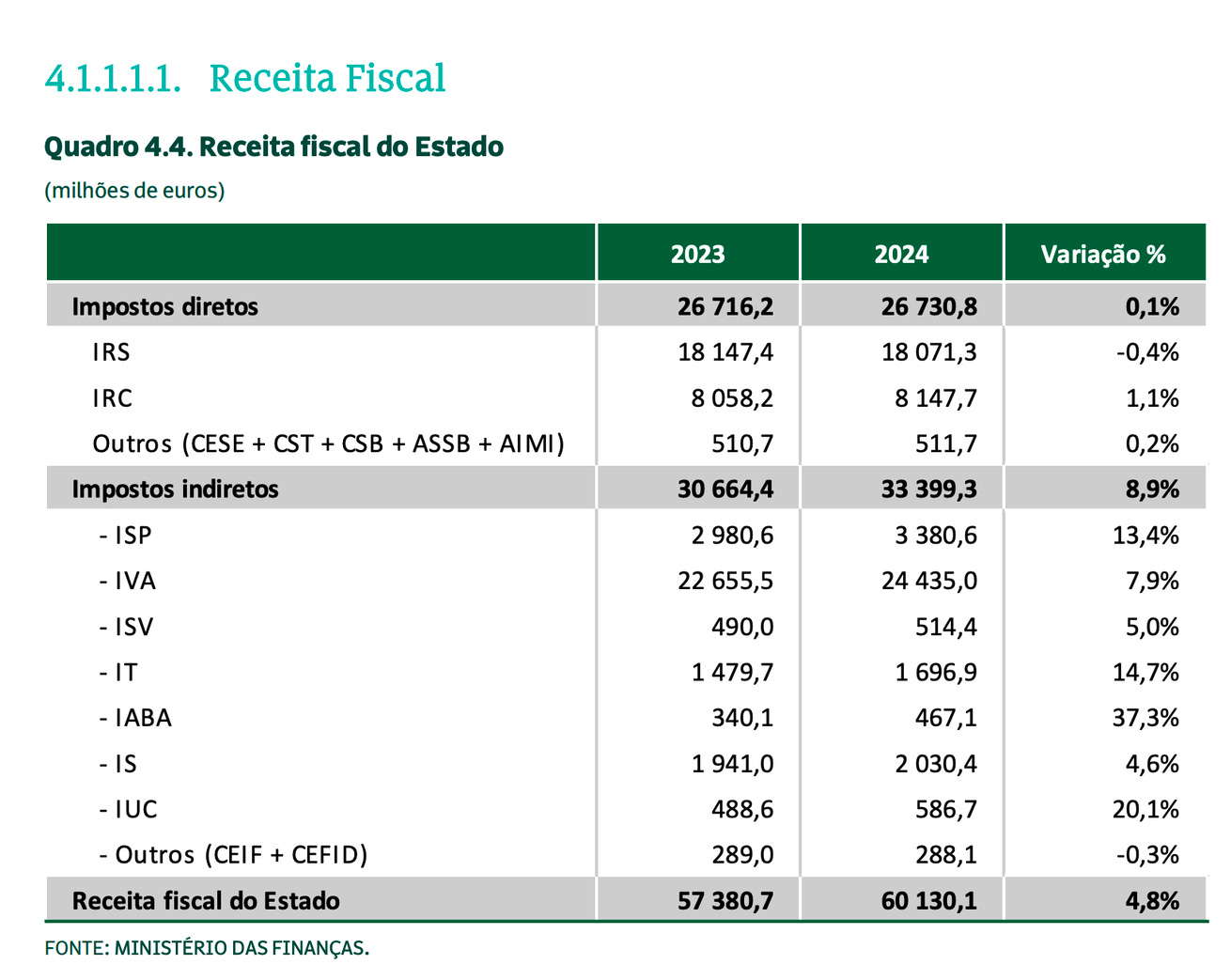This screenshot has height=980, width=1231.
Task: Select the '- ISV' row label
Action: [126, 627]
